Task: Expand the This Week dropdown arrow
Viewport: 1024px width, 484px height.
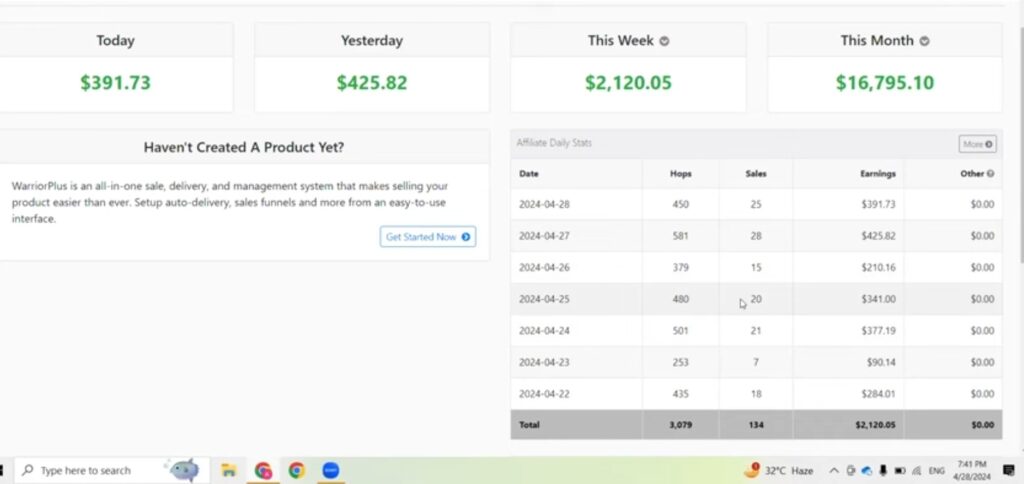Action: pos(665,41)
